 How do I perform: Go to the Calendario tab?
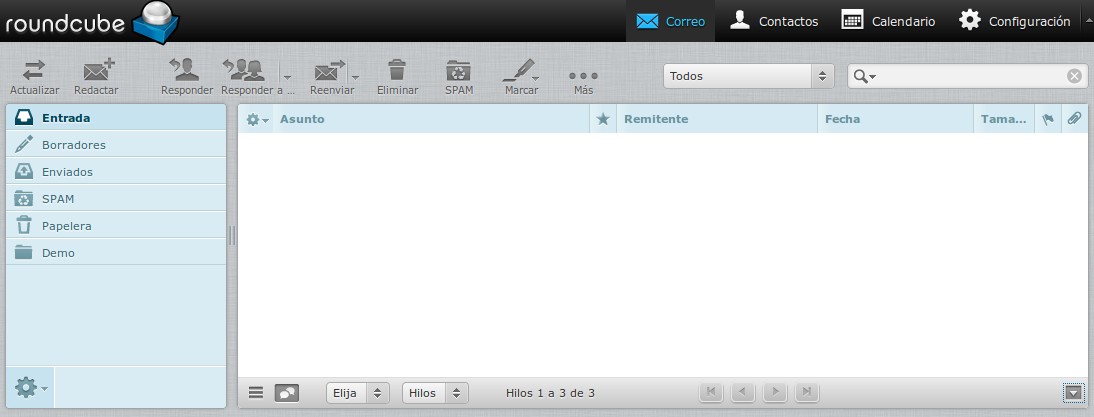coord(888,21)
